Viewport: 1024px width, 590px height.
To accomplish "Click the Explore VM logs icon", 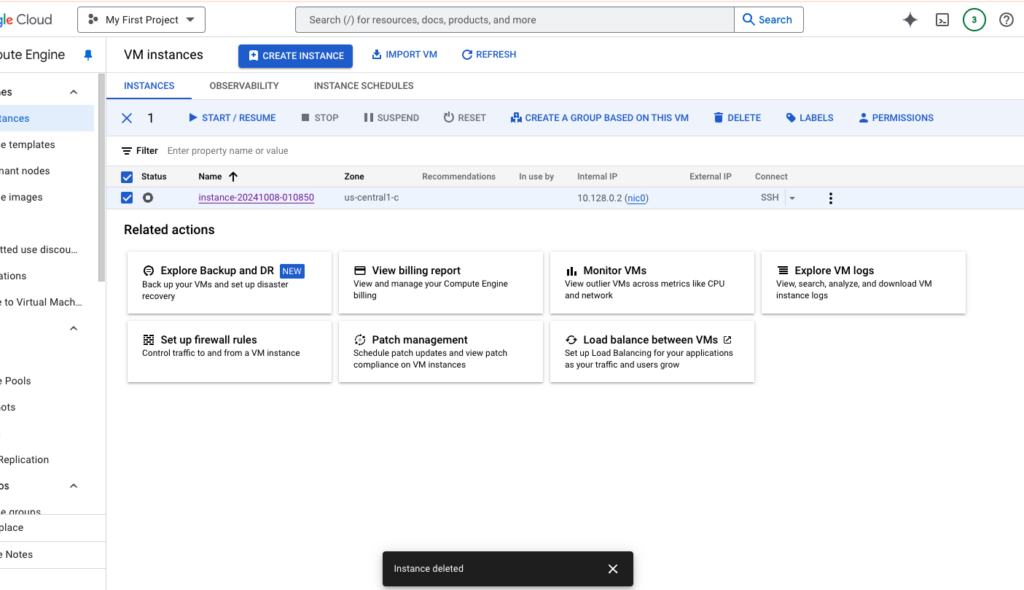I will coord(782,270).
